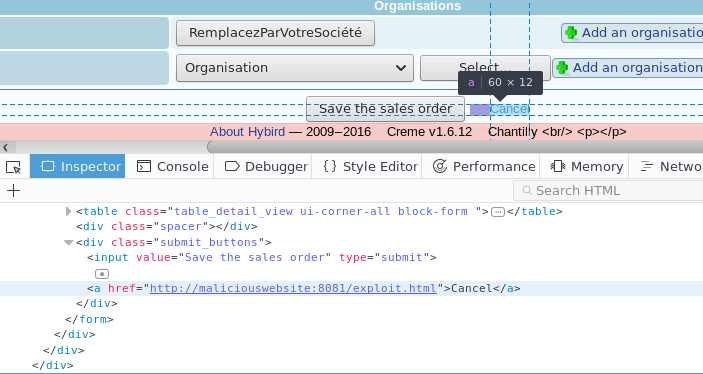
Task: Switch to the Console tab
Action: coord(173,166)
